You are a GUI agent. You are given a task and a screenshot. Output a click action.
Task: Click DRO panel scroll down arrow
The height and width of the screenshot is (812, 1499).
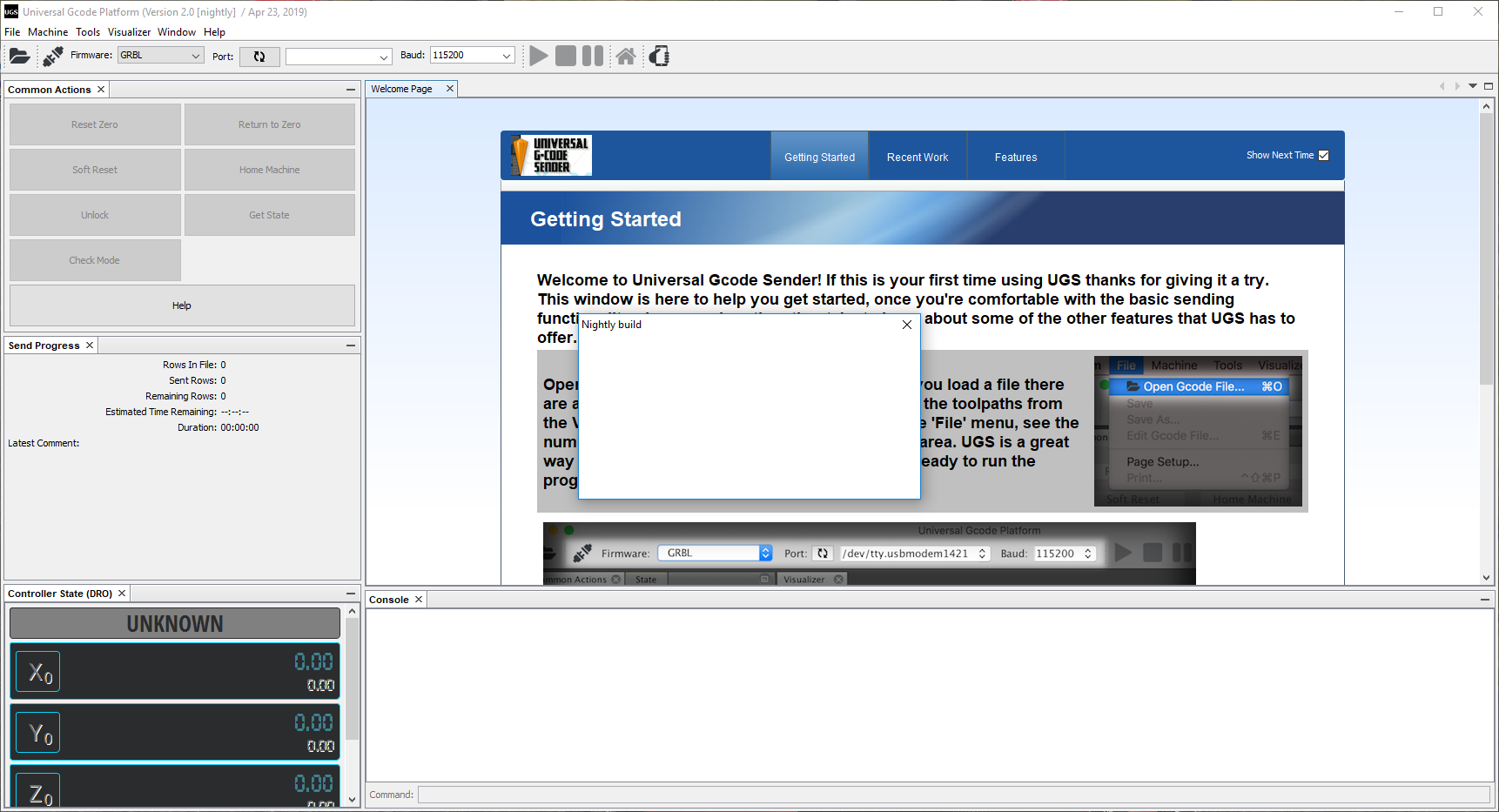[x=353, y=799]
